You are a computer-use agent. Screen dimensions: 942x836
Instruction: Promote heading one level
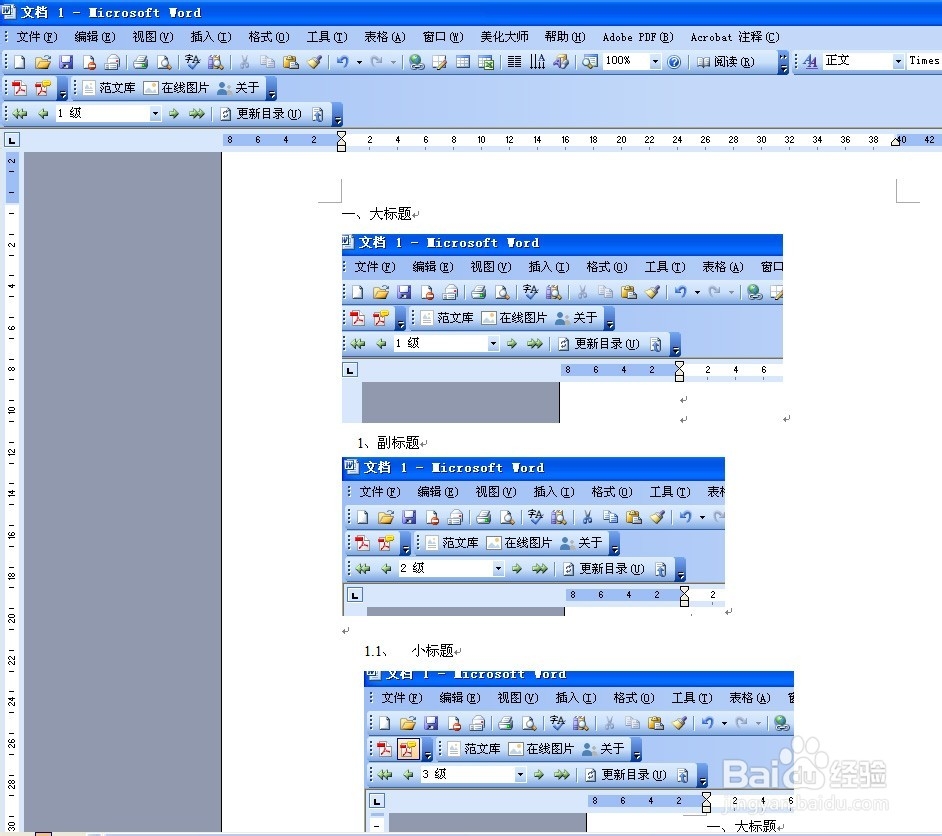pos(43,114)
